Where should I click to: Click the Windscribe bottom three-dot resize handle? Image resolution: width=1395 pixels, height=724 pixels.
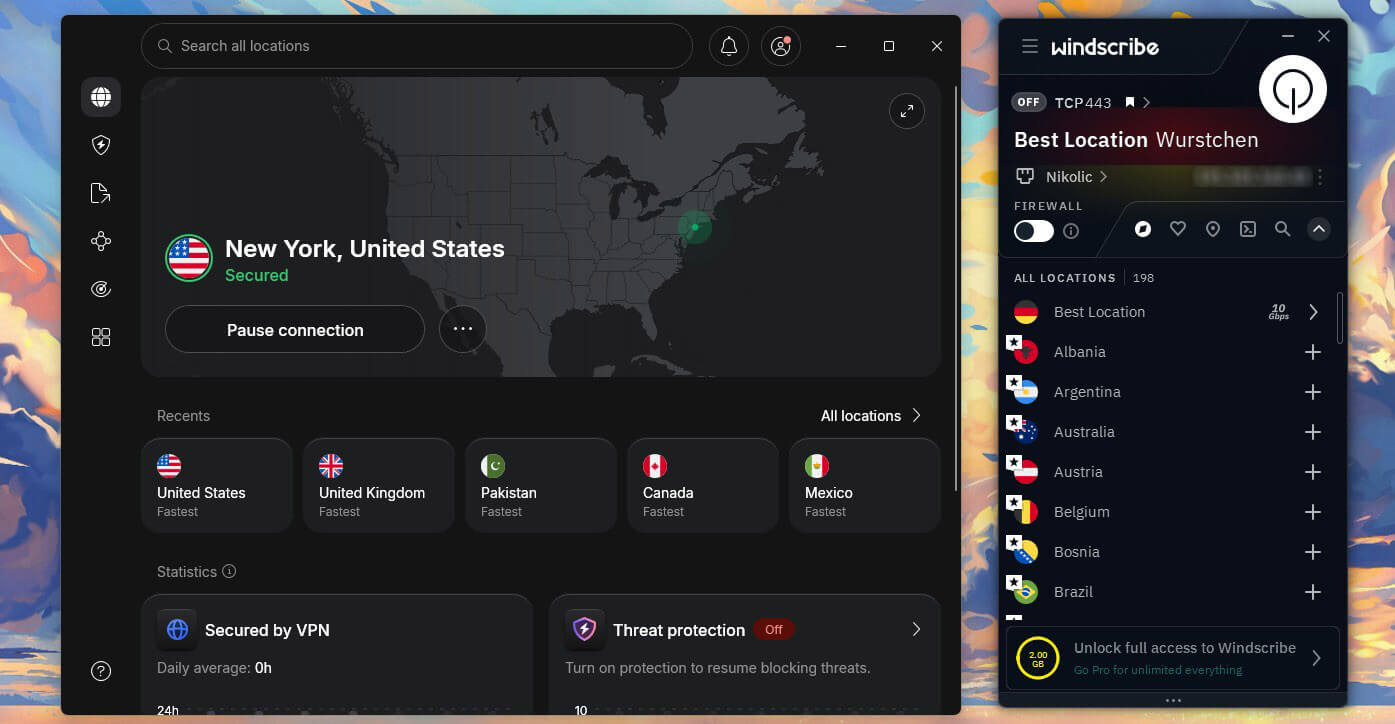(x=1173, y=701)
